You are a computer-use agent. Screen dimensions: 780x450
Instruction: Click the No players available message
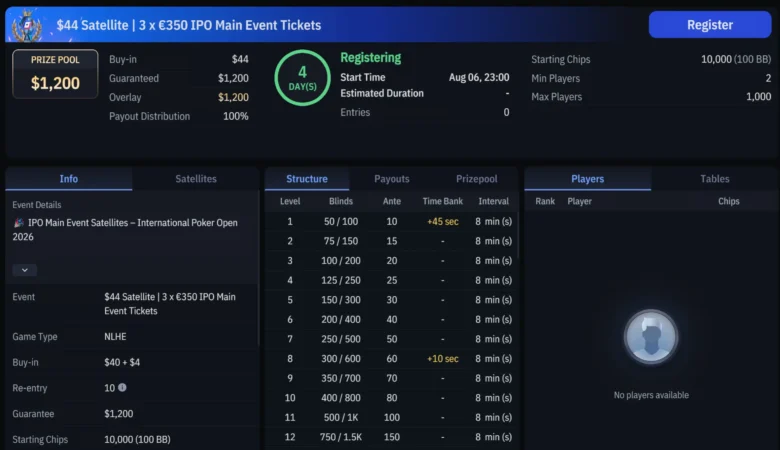coord(651,395)
